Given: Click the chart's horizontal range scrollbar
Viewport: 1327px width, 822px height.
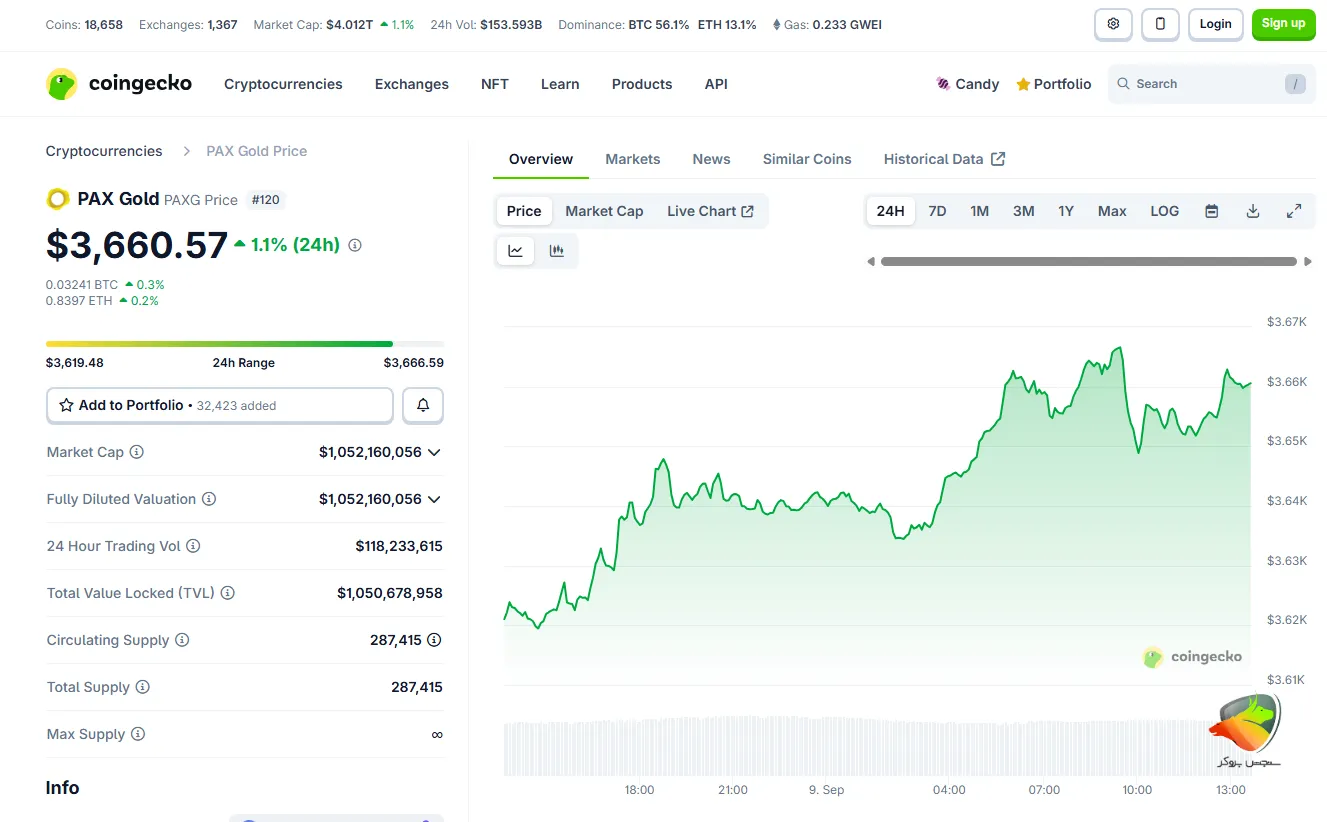Looking at the screenshot, I should point(1088,262).
